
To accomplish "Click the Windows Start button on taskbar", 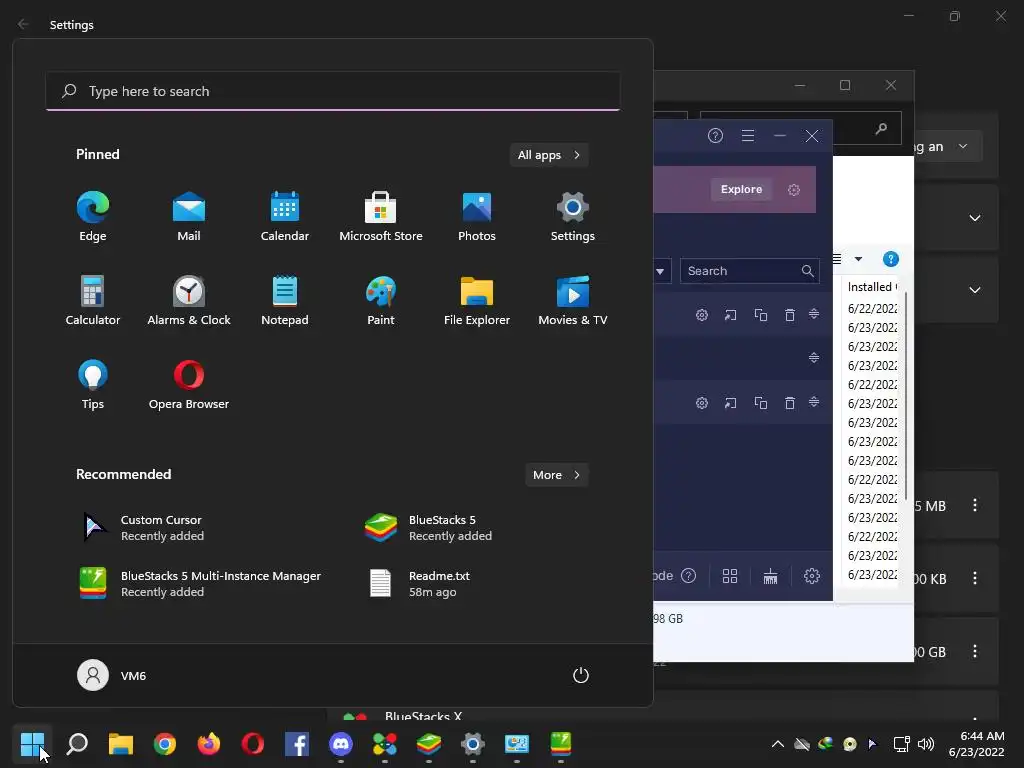I will point(32,744).
